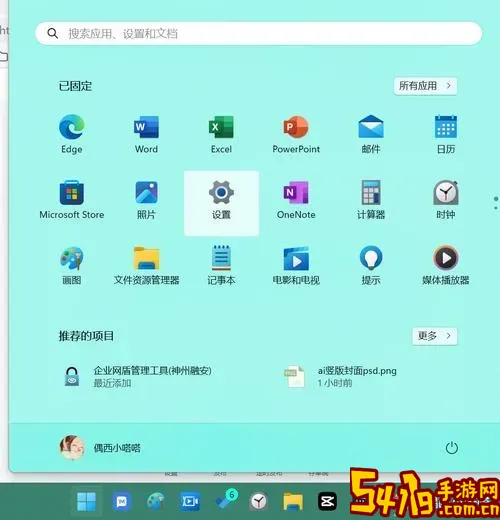This screenshot has height=520, width=500.
Task: Open CapCut icon on taskbar
Action: (x=327, y=501)
